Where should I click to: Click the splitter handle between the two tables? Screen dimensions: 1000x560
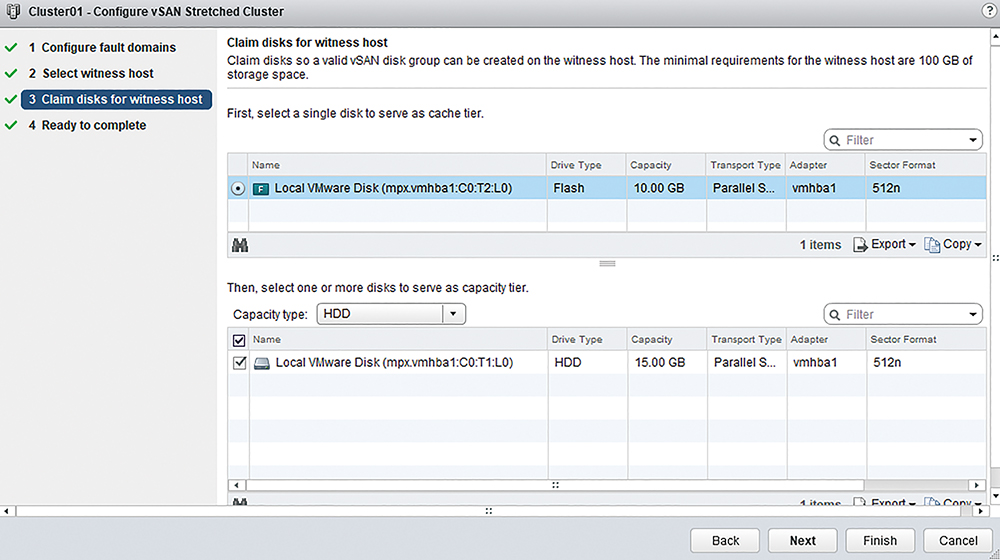click(x=607, y=263)
